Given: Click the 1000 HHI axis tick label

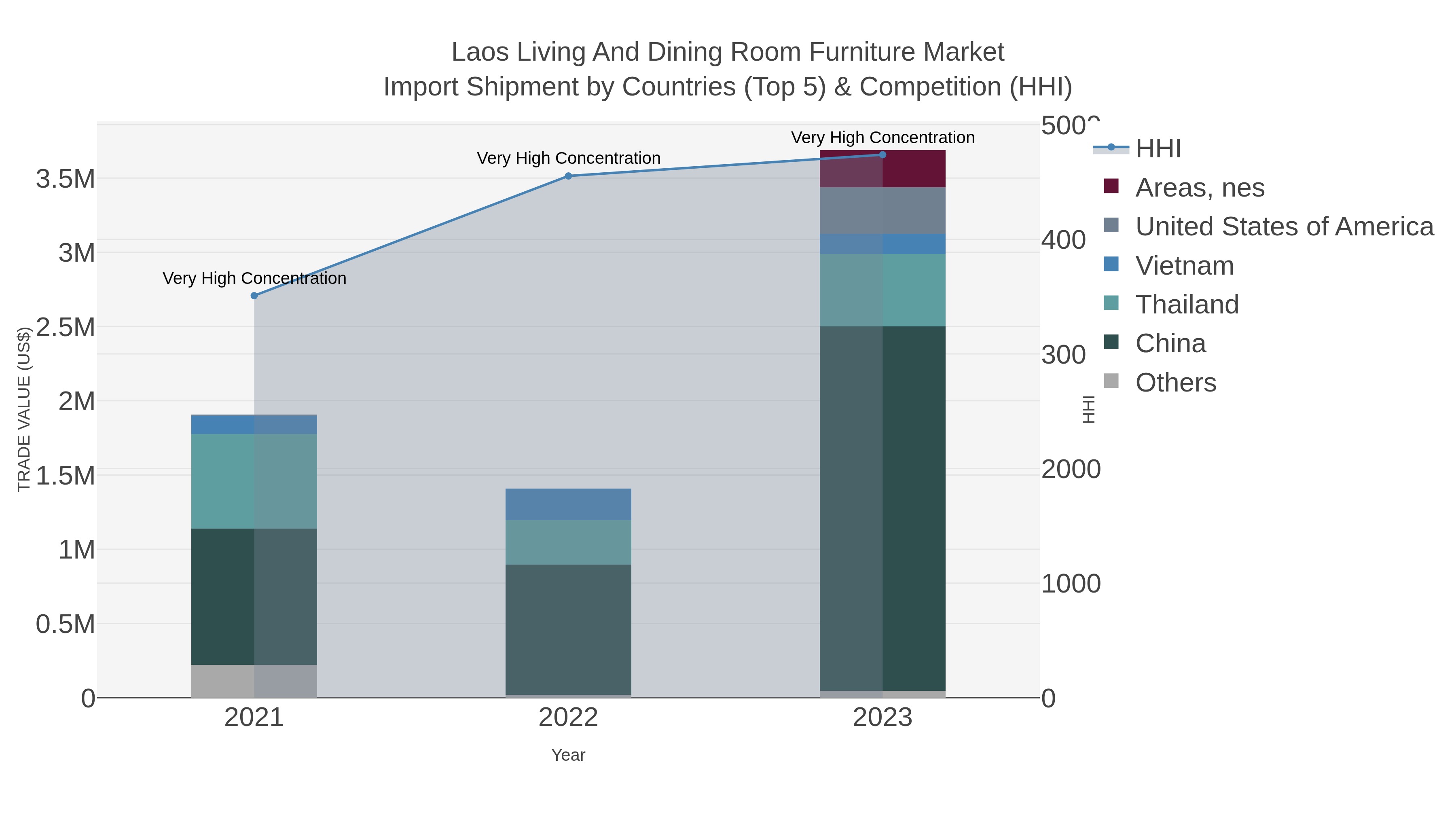Looking at the screenshot, I should tap(1071, 584).
